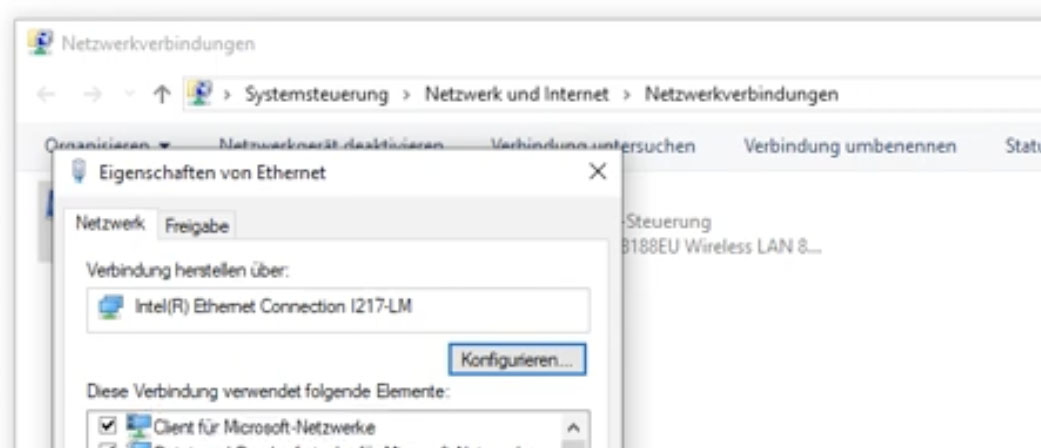The height and width of the screenshot is (448, 1041).
Task: Expand chevron after Systemsteuerung in the breadcrumb
Action: (x=406, y=95)
